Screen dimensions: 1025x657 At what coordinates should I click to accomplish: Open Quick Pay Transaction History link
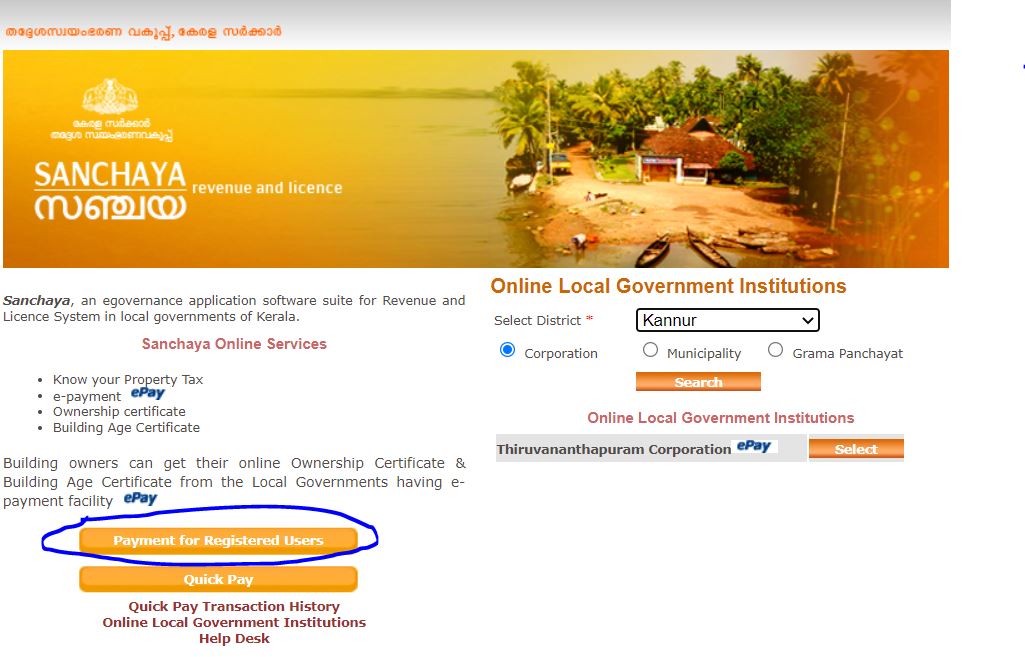point(234,606)
